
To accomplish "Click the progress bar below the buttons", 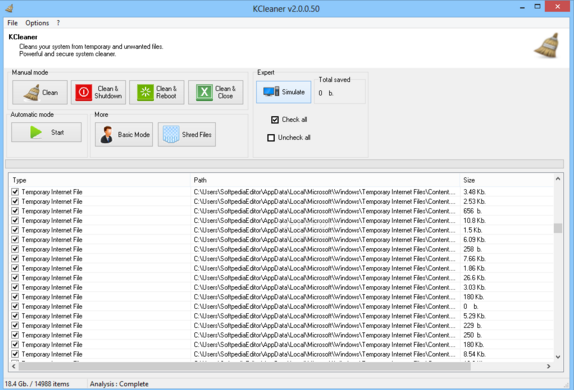I will point(284,164).
